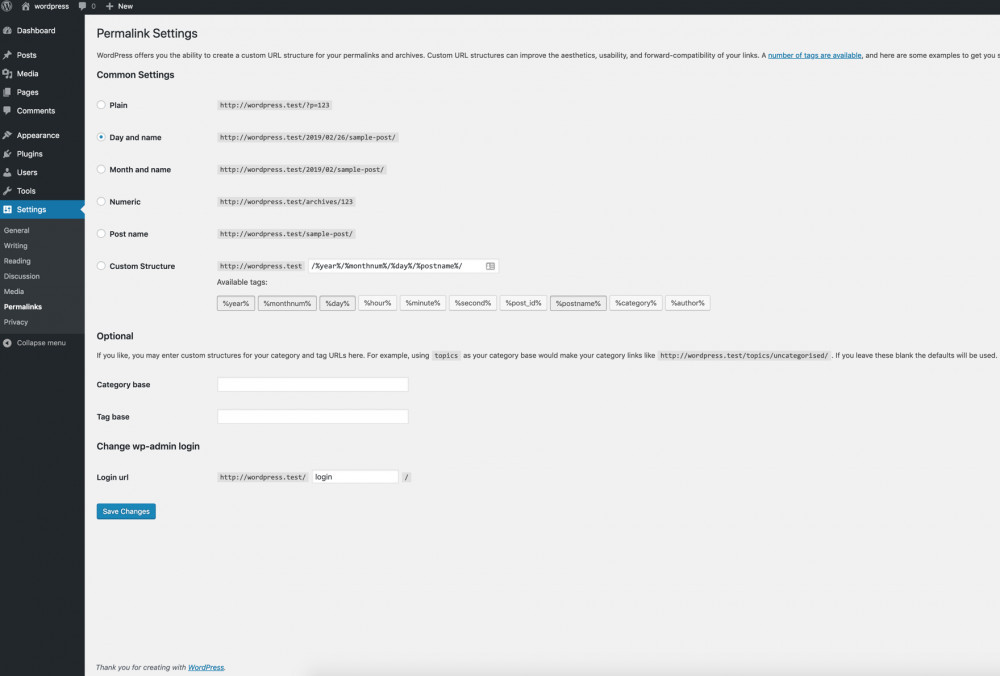Open the Posts menu
The width and height of the screenshot is (1000, 676).
42,55
